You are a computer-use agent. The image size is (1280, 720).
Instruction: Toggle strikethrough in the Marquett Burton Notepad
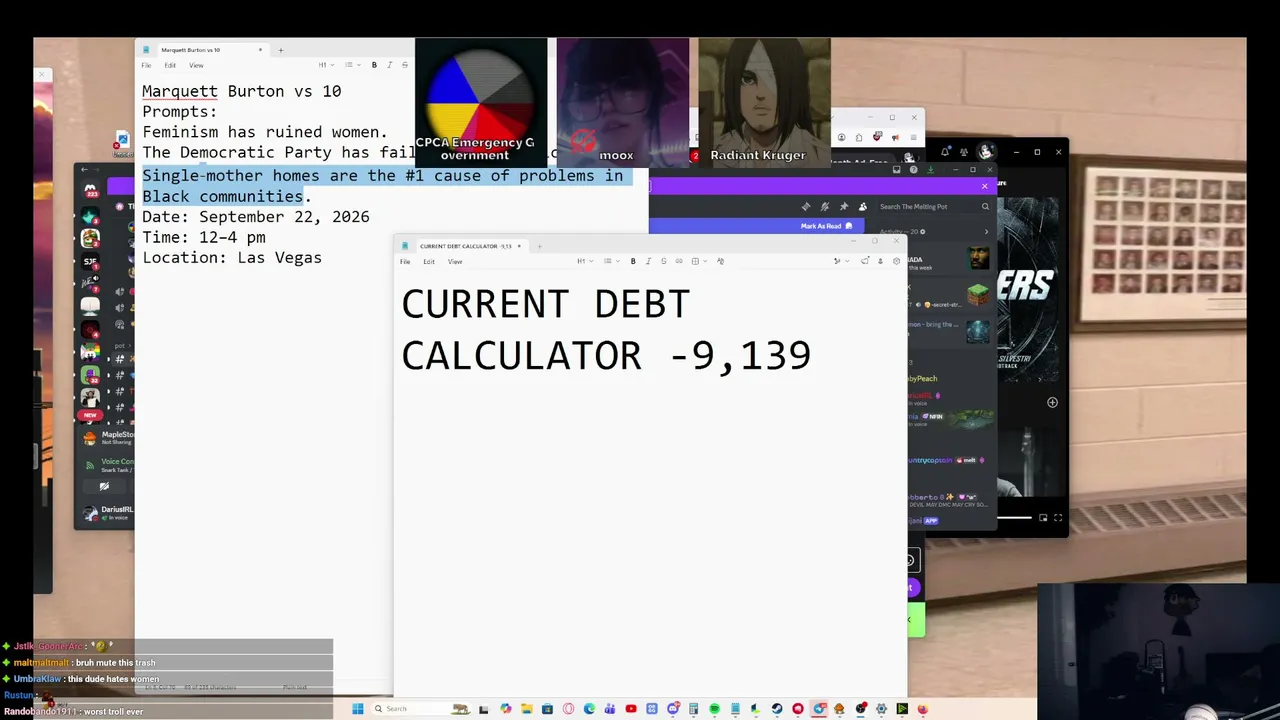coord(404,65)
